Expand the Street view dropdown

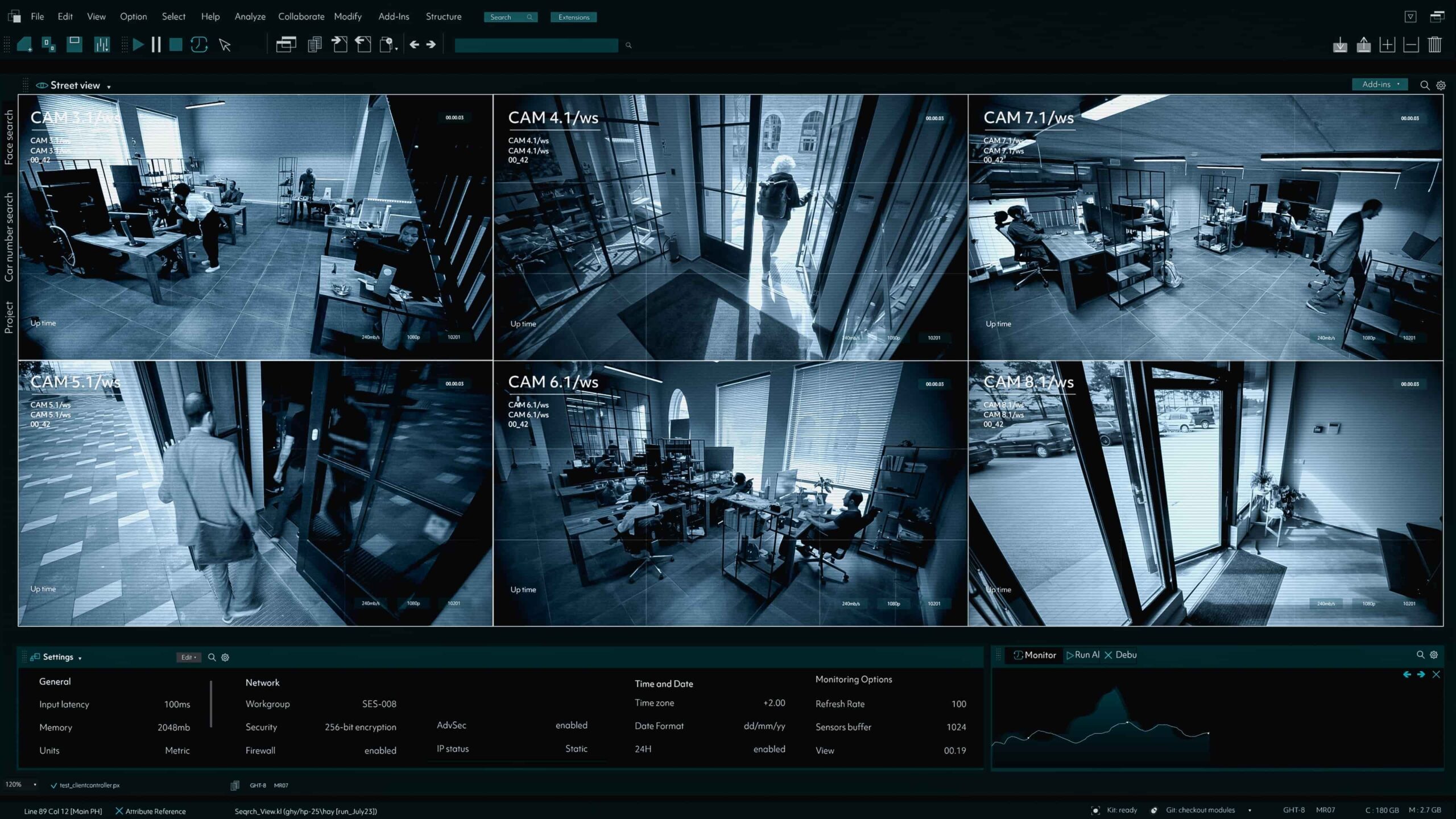click(x=107, y=86)
